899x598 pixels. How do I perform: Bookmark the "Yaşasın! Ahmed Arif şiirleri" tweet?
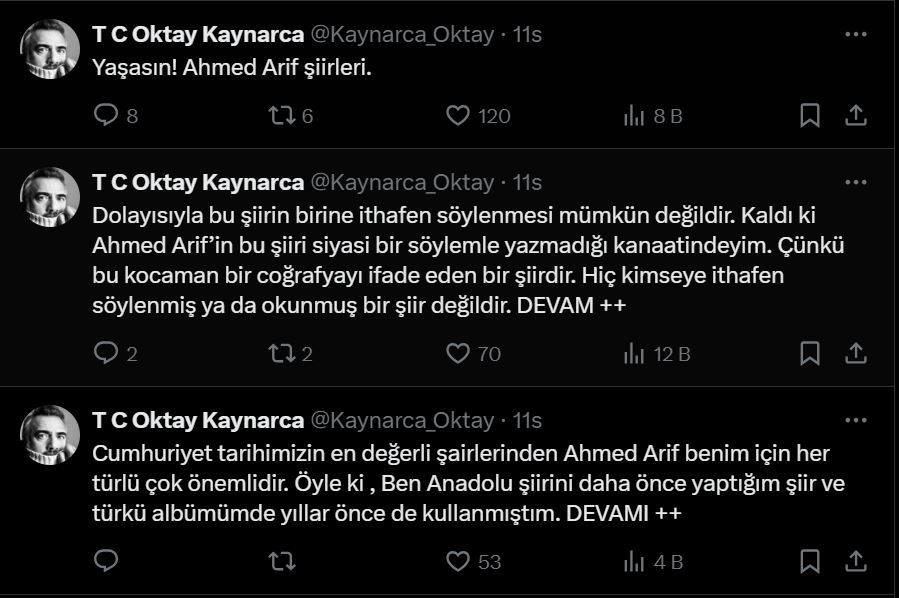click(x=810, y=115)
